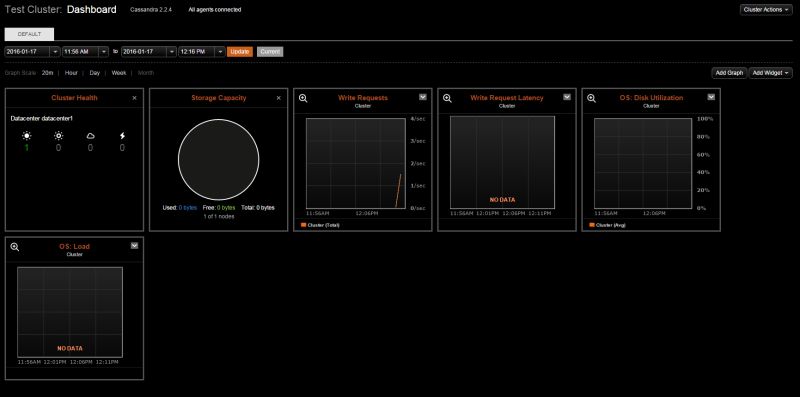The width and height of the screenshot is (800, 397).
Task: Open the Cluster Actions dropdown
Action: click(766, 10)
